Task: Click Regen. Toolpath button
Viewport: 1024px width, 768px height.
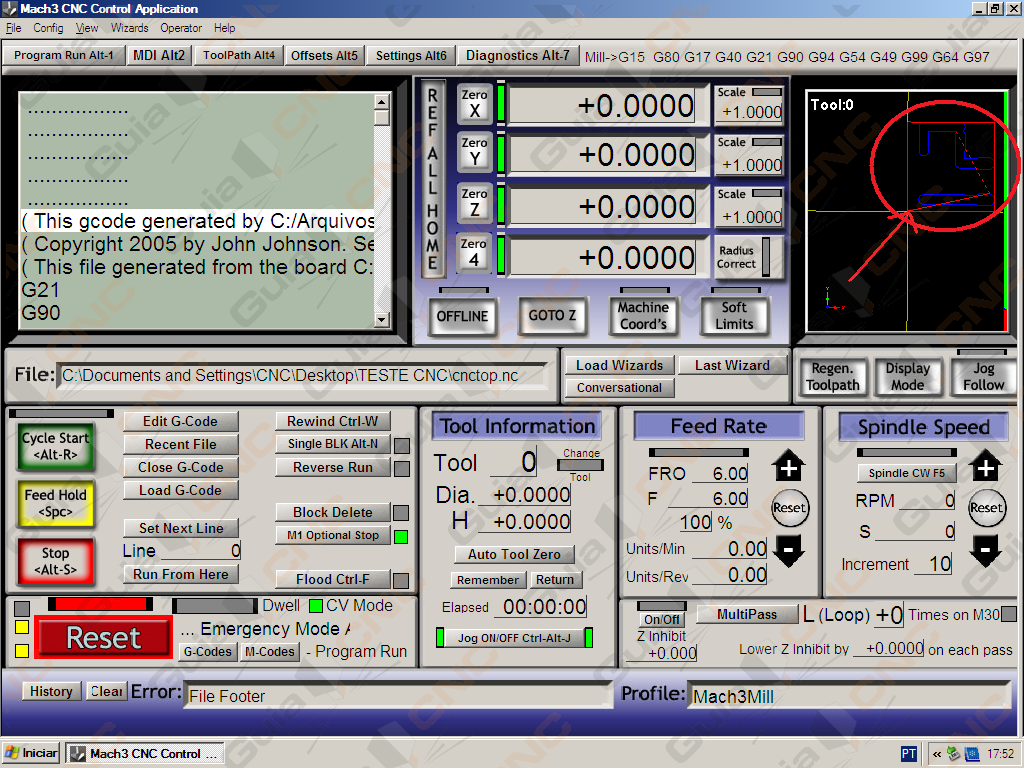Action: [x=833, y=377]
